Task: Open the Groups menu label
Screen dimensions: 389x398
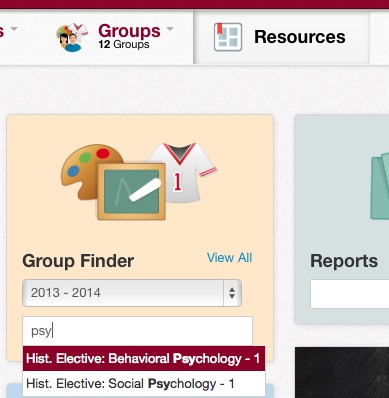Action: tap(129, 31)
